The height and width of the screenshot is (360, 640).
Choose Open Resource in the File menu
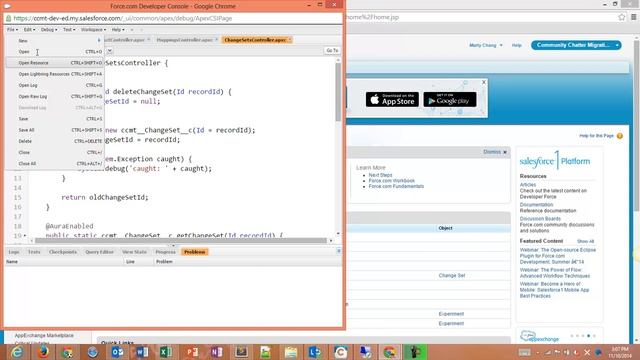tap(55, 63)
